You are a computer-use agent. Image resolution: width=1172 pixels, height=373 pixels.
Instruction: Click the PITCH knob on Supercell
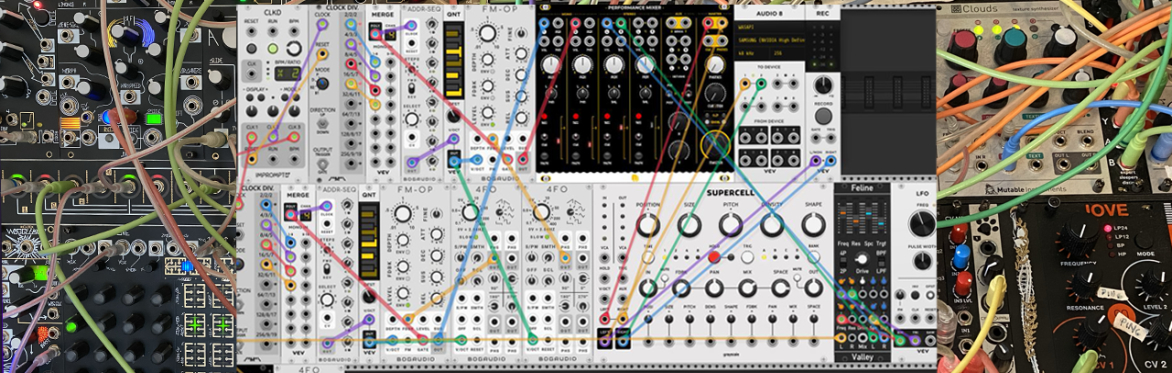731,224
